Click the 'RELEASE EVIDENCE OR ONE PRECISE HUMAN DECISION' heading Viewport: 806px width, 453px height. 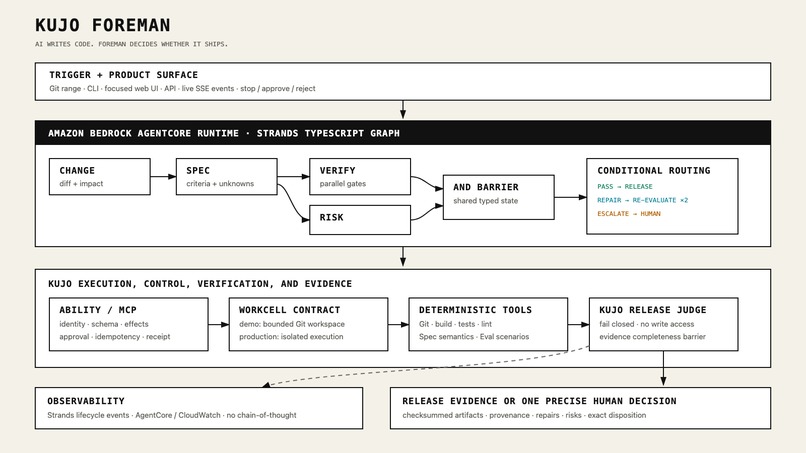click(539, 401)
